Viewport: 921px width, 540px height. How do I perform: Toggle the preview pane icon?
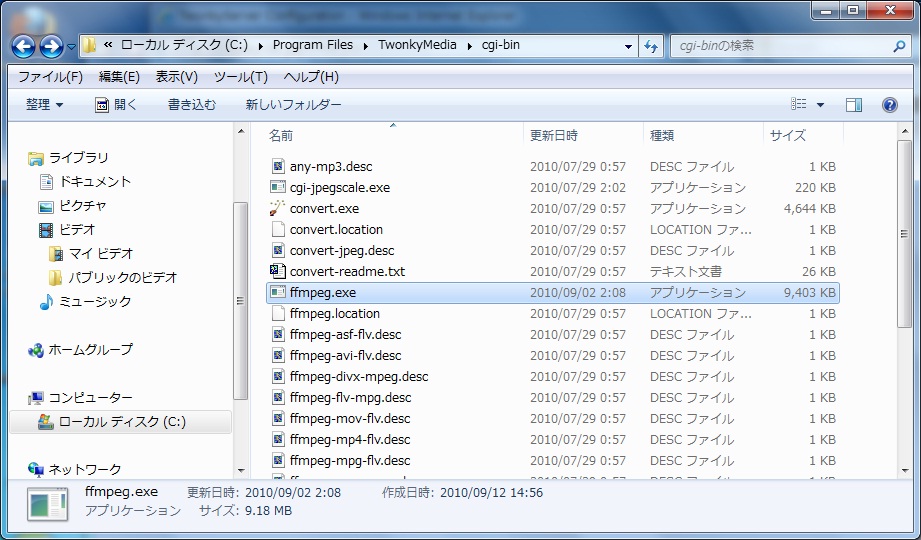[x=853, y=105]
